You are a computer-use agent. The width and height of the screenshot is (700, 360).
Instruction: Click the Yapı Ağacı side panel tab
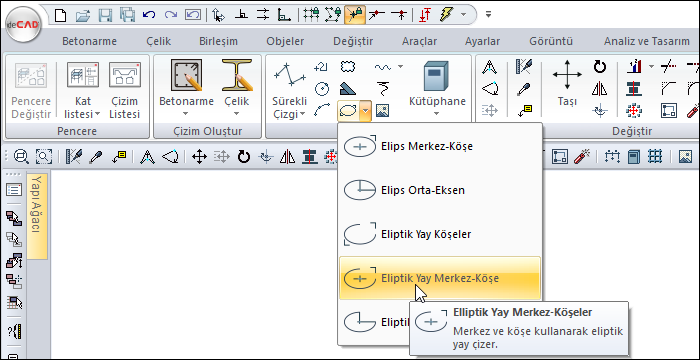(37, 216)
